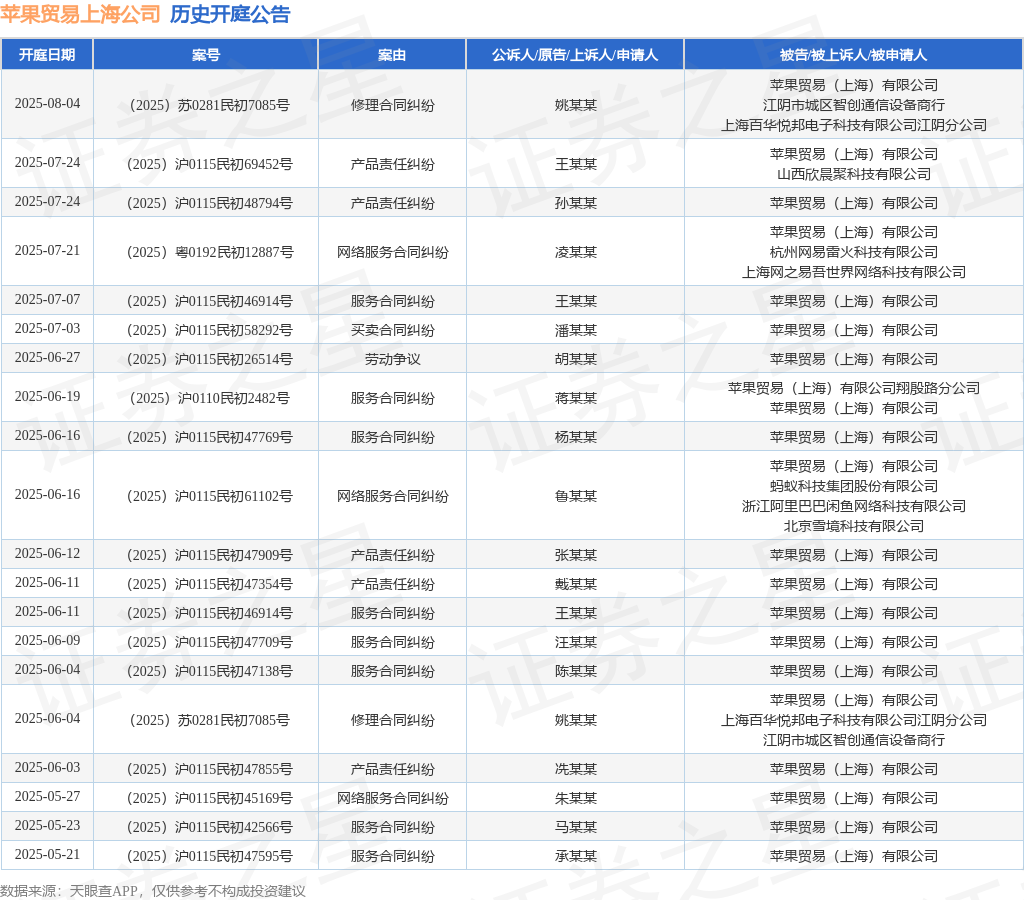
Task: Click plaintiff name 陈某某
Action: coord(575,671)
